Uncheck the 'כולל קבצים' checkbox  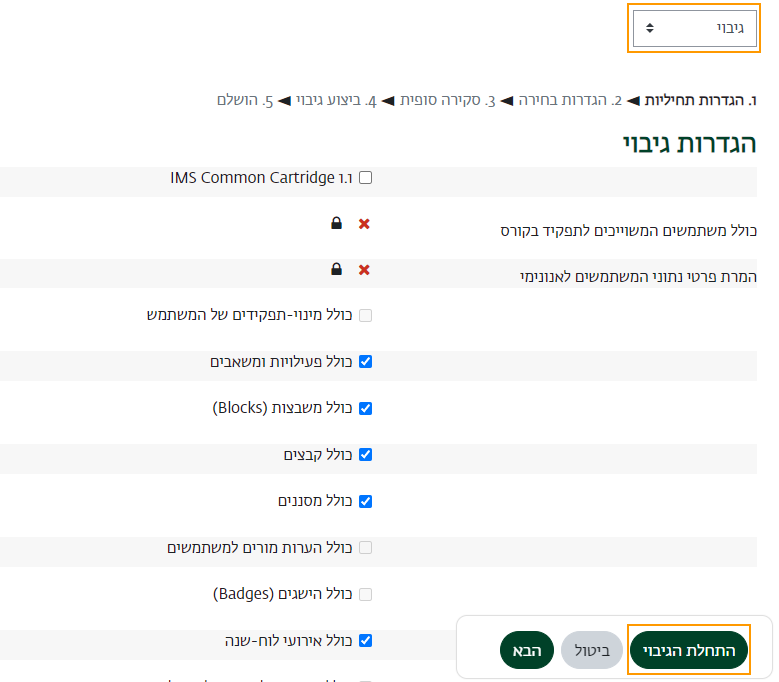click(x=365, y=454)
